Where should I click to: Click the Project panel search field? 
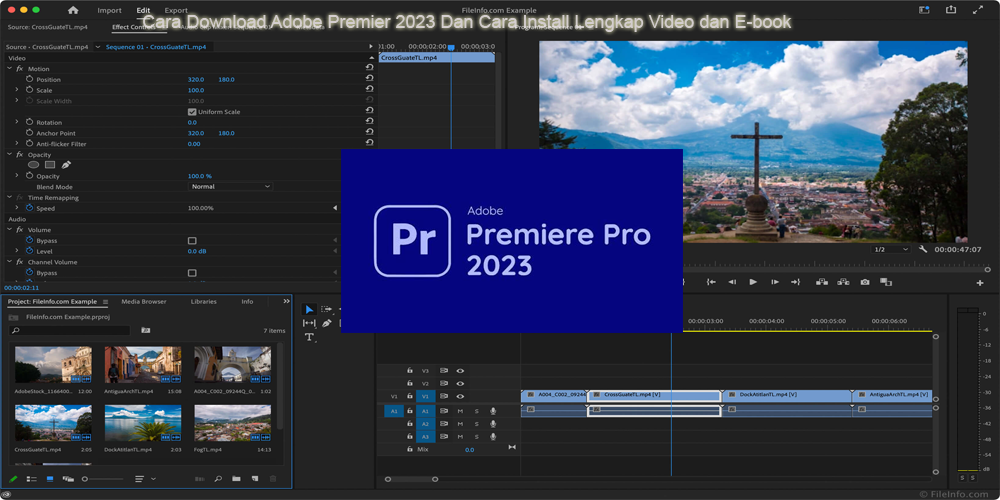(70, 330)
